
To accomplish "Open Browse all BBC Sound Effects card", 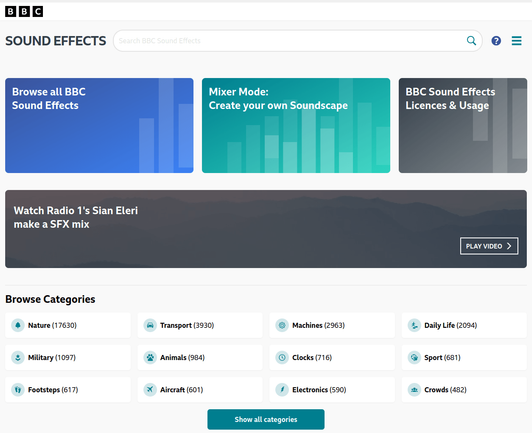I will pos(99,126).
